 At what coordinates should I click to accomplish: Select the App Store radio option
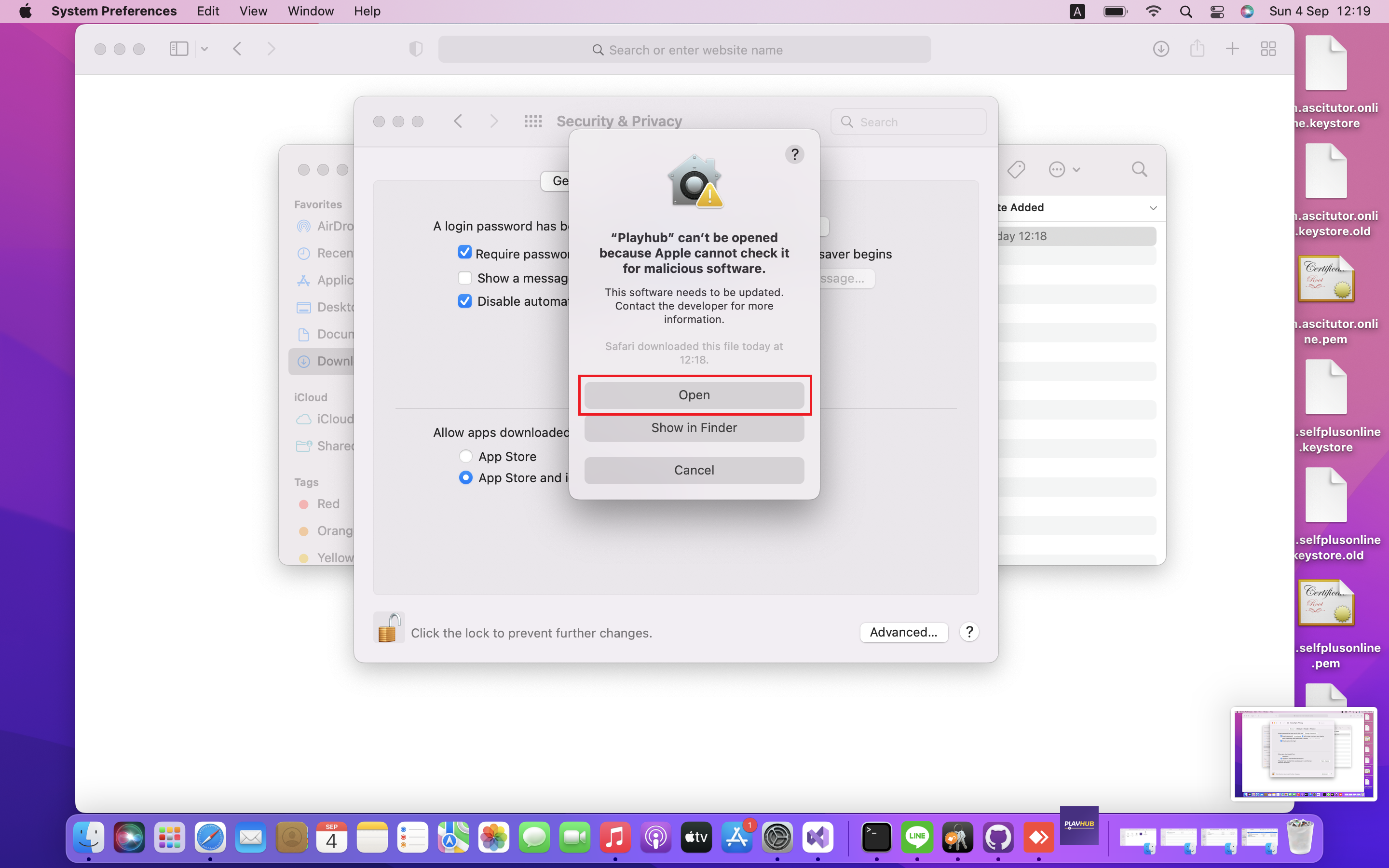pyautogui.click(x=465, y=456)
